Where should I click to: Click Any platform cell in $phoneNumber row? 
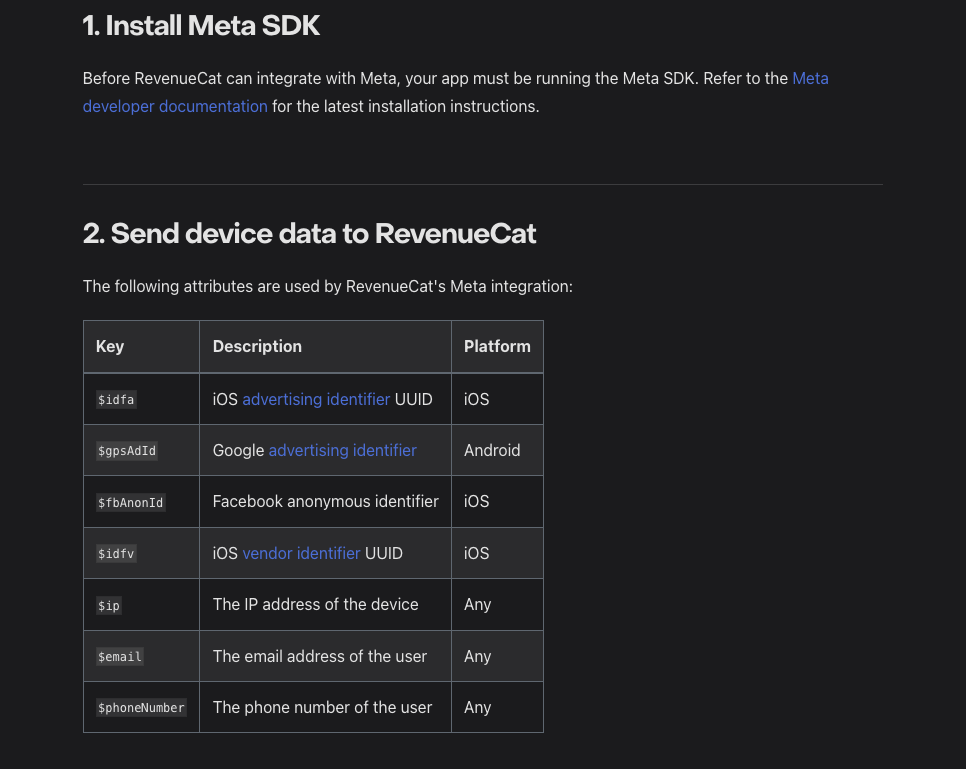pyautogui.click(x=497, y=707)
